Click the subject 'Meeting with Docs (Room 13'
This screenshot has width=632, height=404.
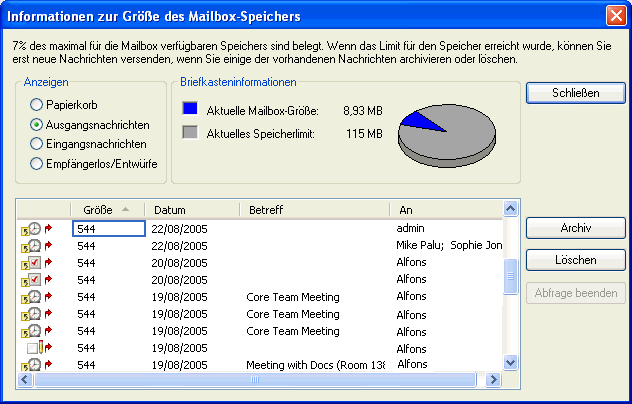click(316, 365)
